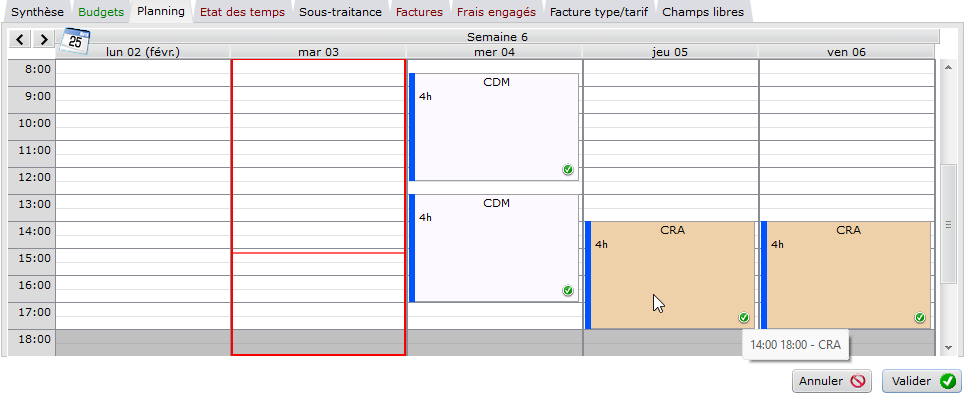Switch to the Budgets tab
The height and width of the screenshot is (400, 969).
101,12
